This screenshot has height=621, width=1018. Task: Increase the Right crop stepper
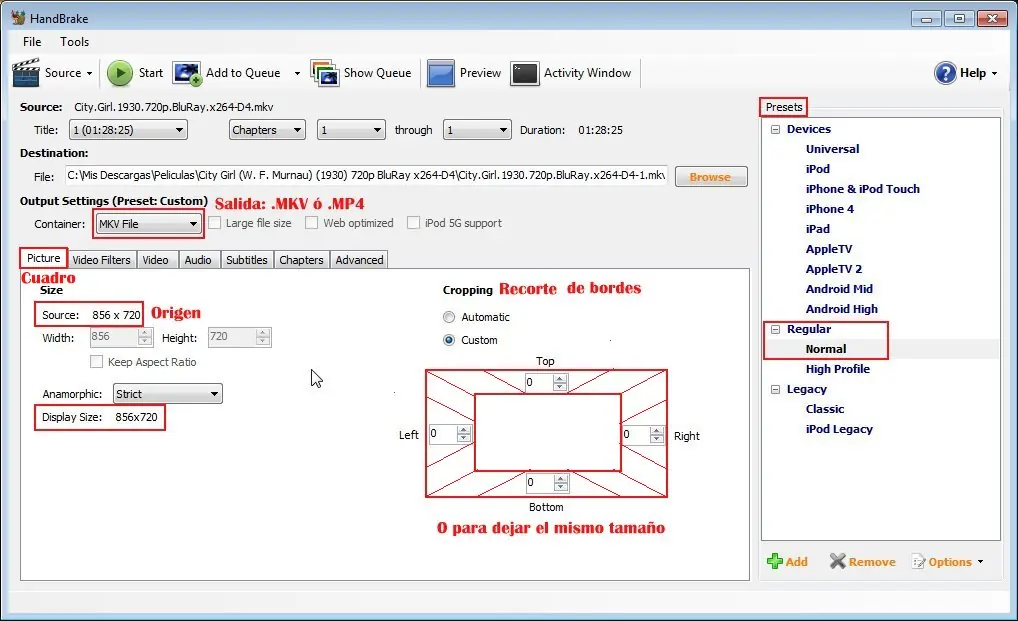pyautogui.click(x=657, y=431)
